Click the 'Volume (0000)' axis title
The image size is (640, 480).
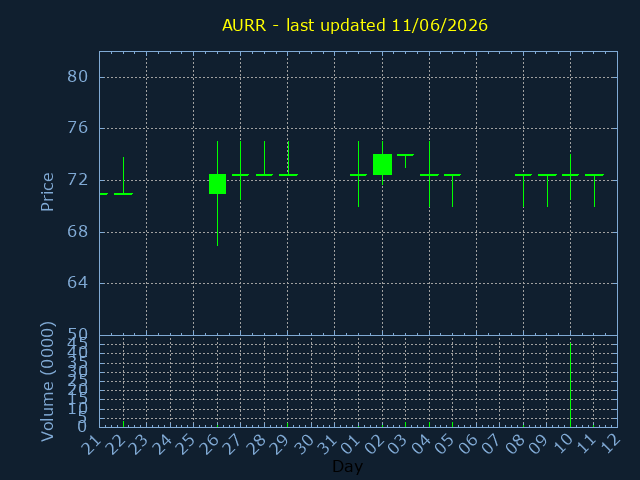coord(47,382)
